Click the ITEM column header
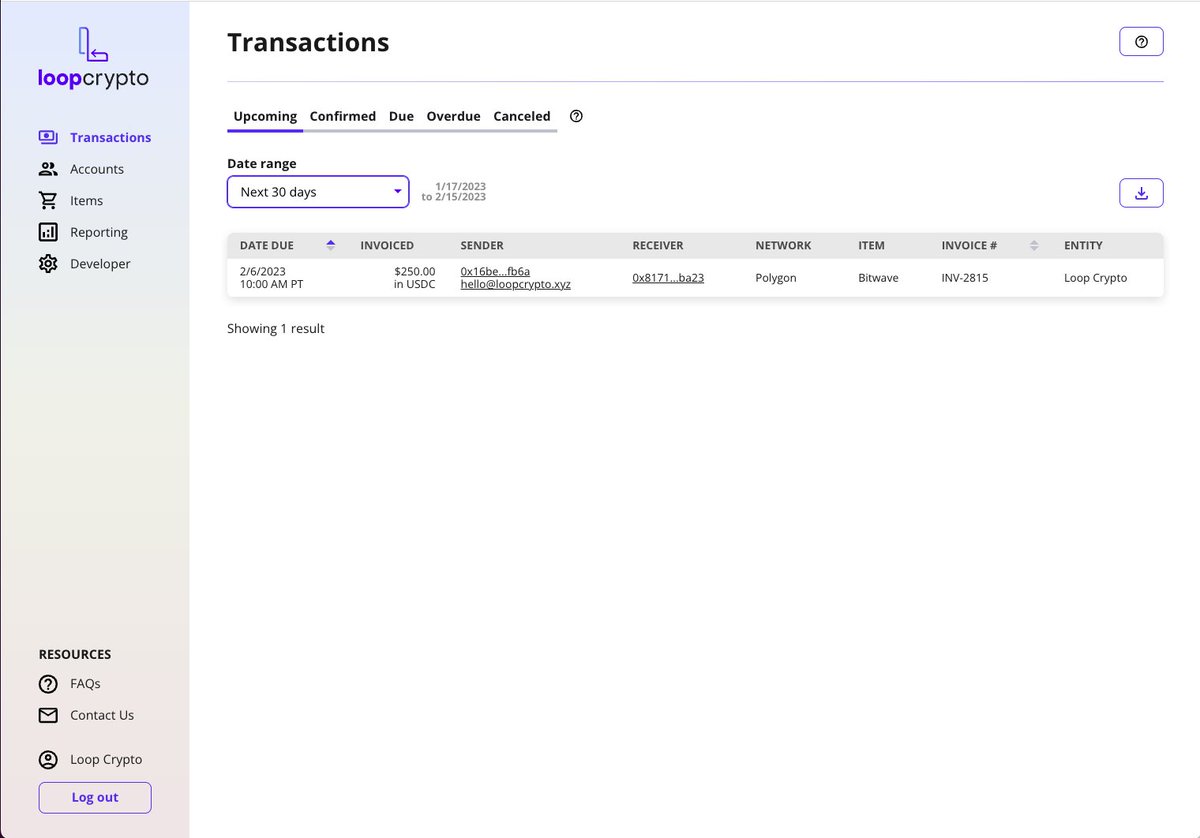This screenshot has height=838, width=1200. pyautogui.click(x=871, y=245)
